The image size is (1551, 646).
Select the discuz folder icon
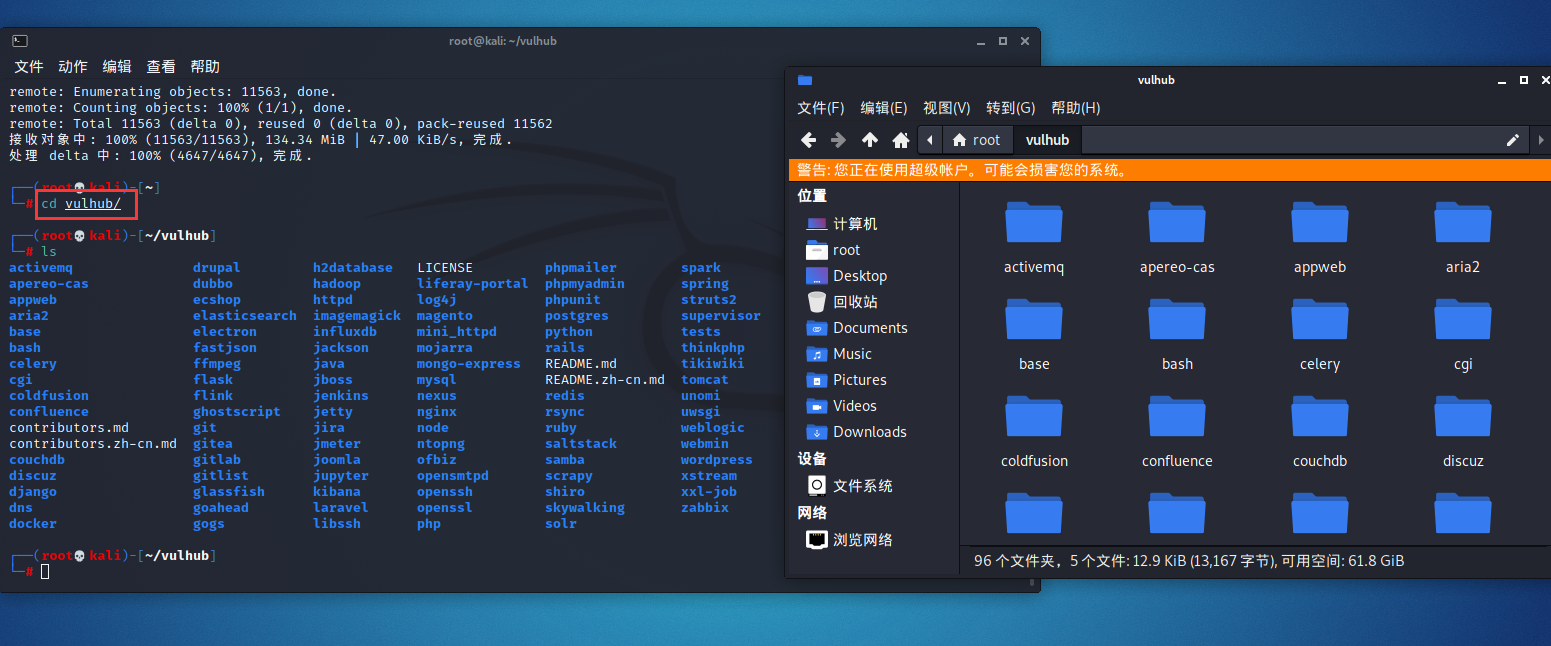click(1463, 417)
